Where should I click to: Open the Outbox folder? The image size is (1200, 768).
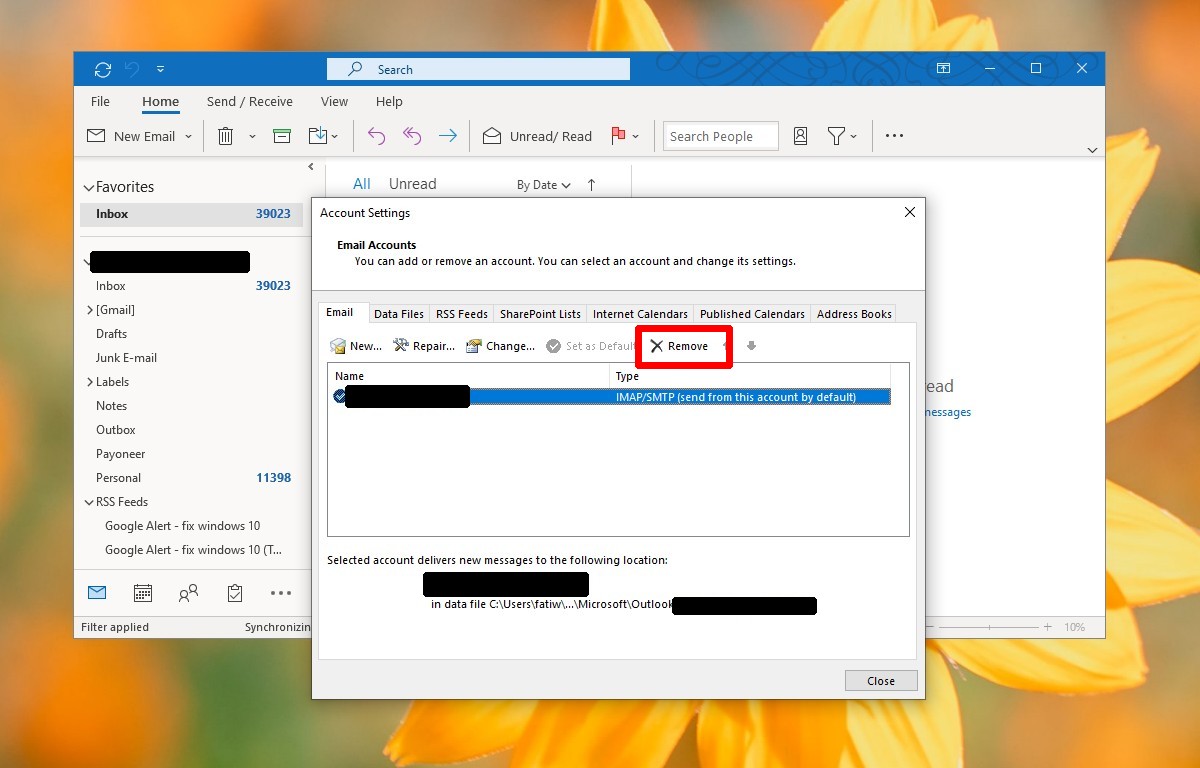(115, 430)
